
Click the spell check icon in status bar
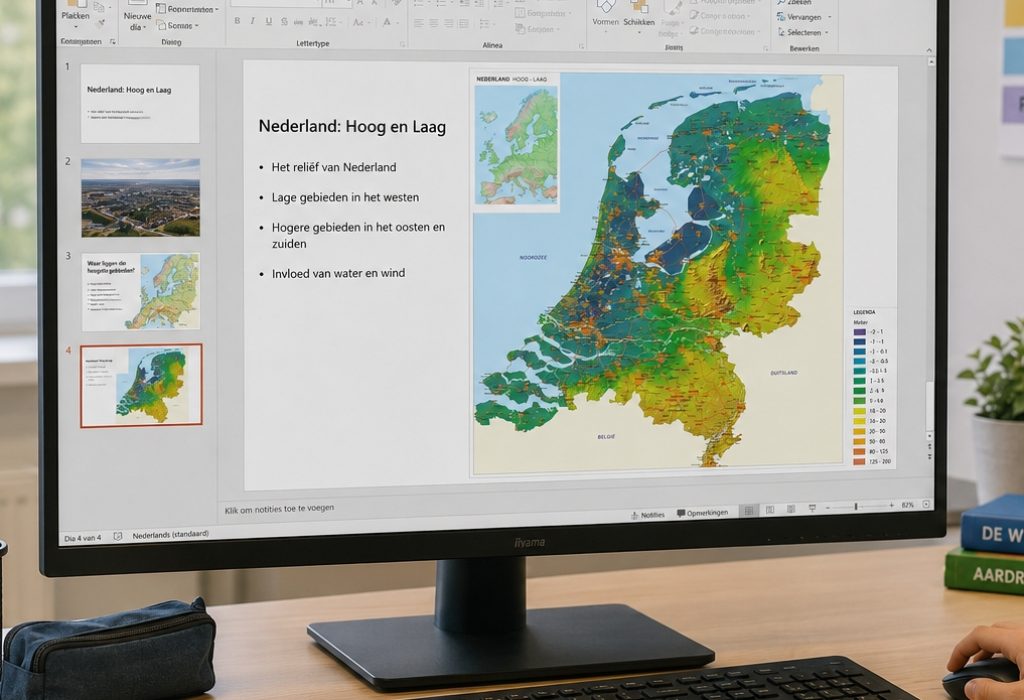tap(118, 536)
